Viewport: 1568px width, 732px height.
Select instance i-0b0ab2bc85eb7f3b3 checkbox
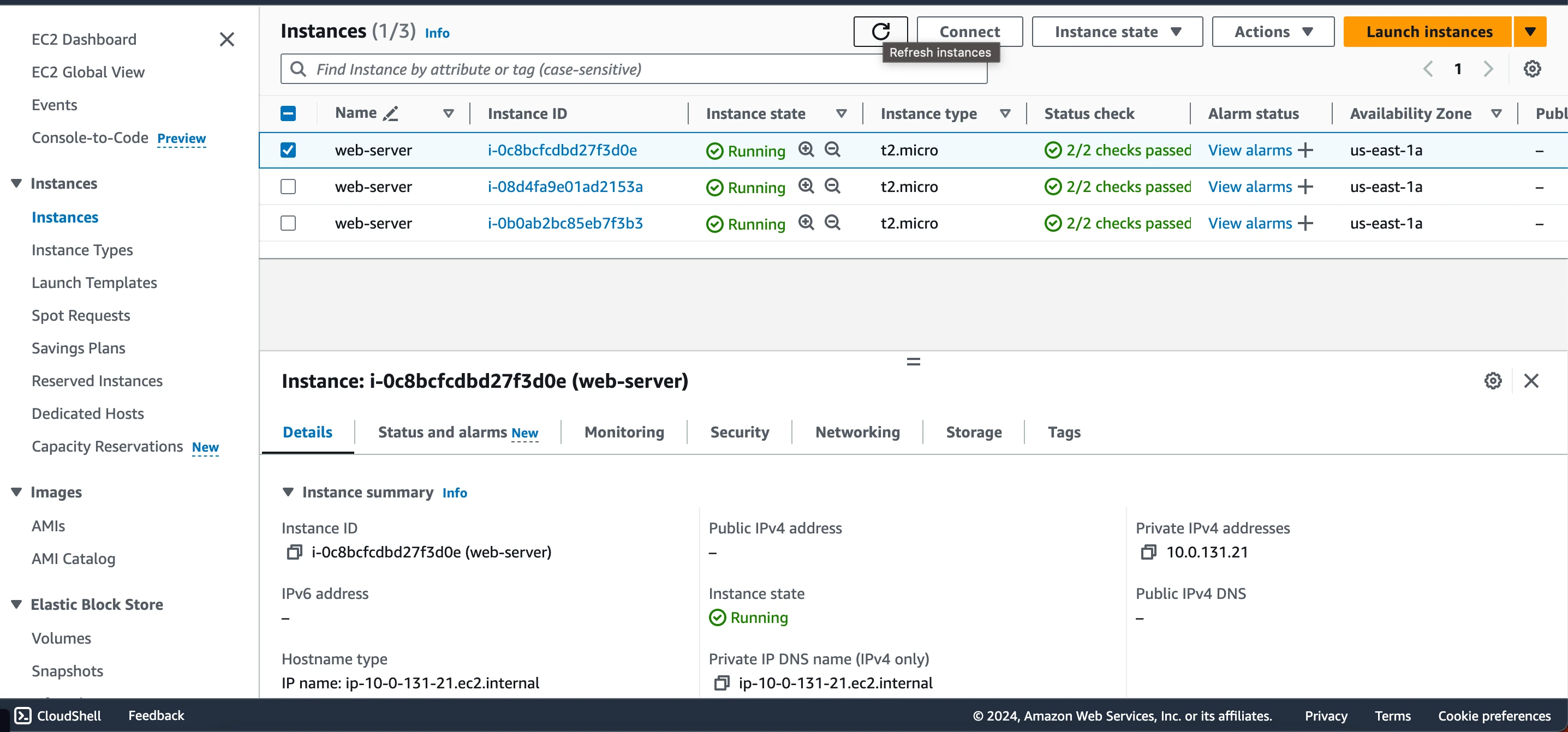(x=288, y=223)
